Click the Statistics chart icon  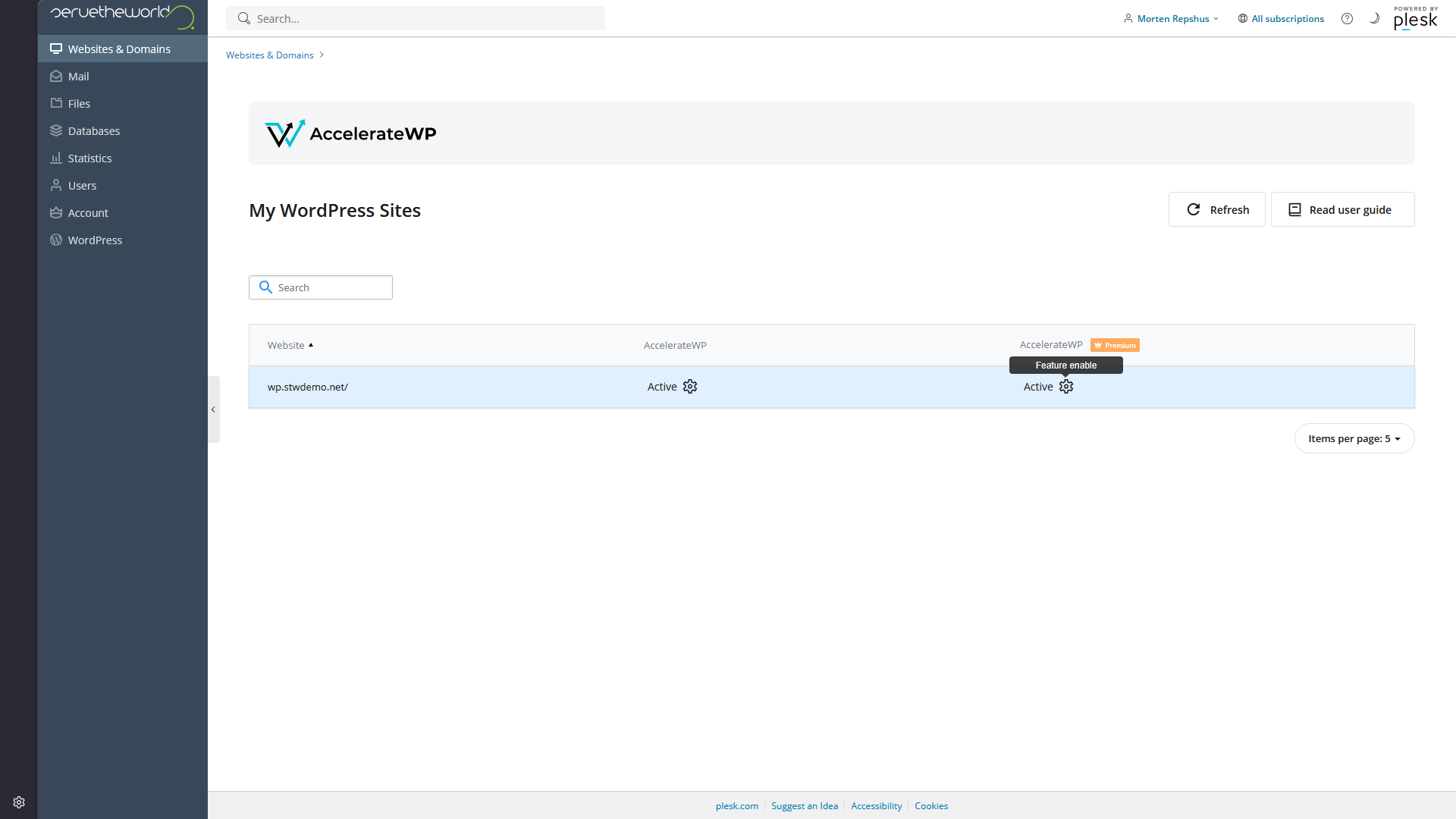pyautogui.click(x=56, y=158)
